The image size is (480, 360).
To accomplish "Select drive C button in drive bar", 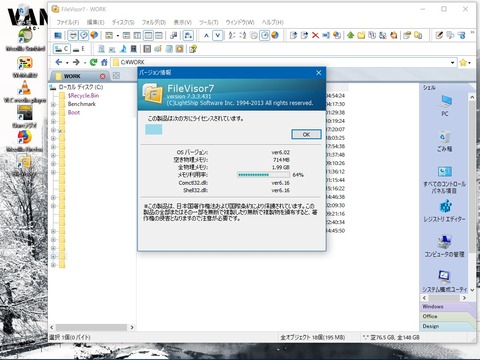I will [61, 49].
